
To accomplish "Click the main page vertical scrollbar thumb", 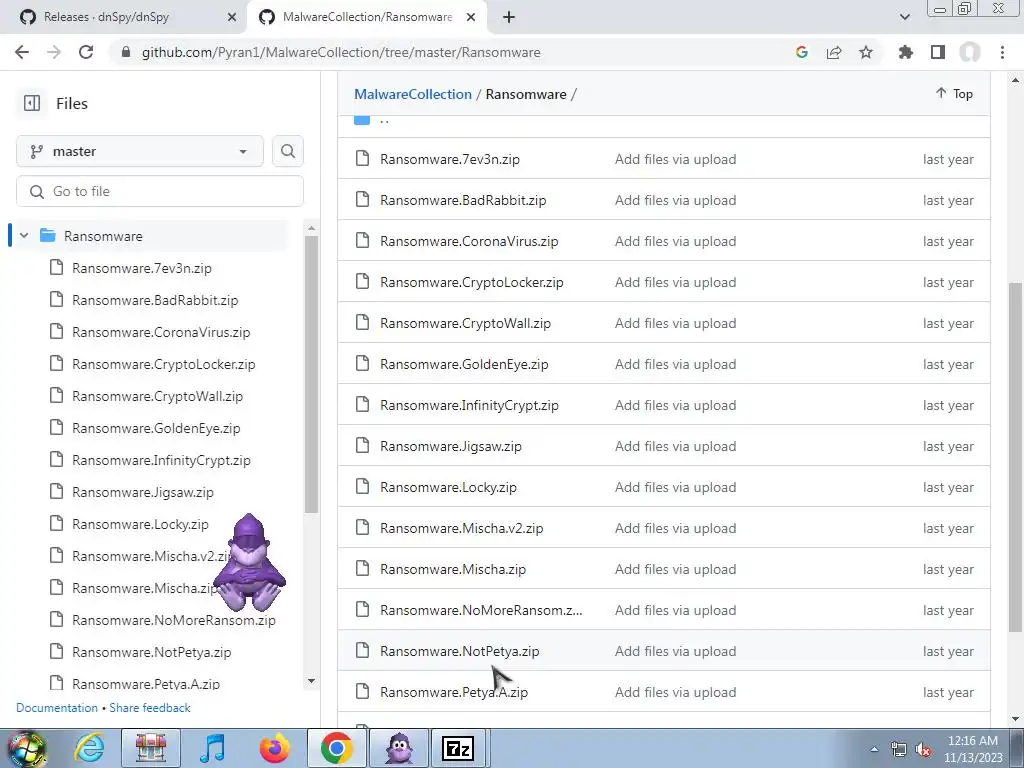I will [x=1015, y=457].
